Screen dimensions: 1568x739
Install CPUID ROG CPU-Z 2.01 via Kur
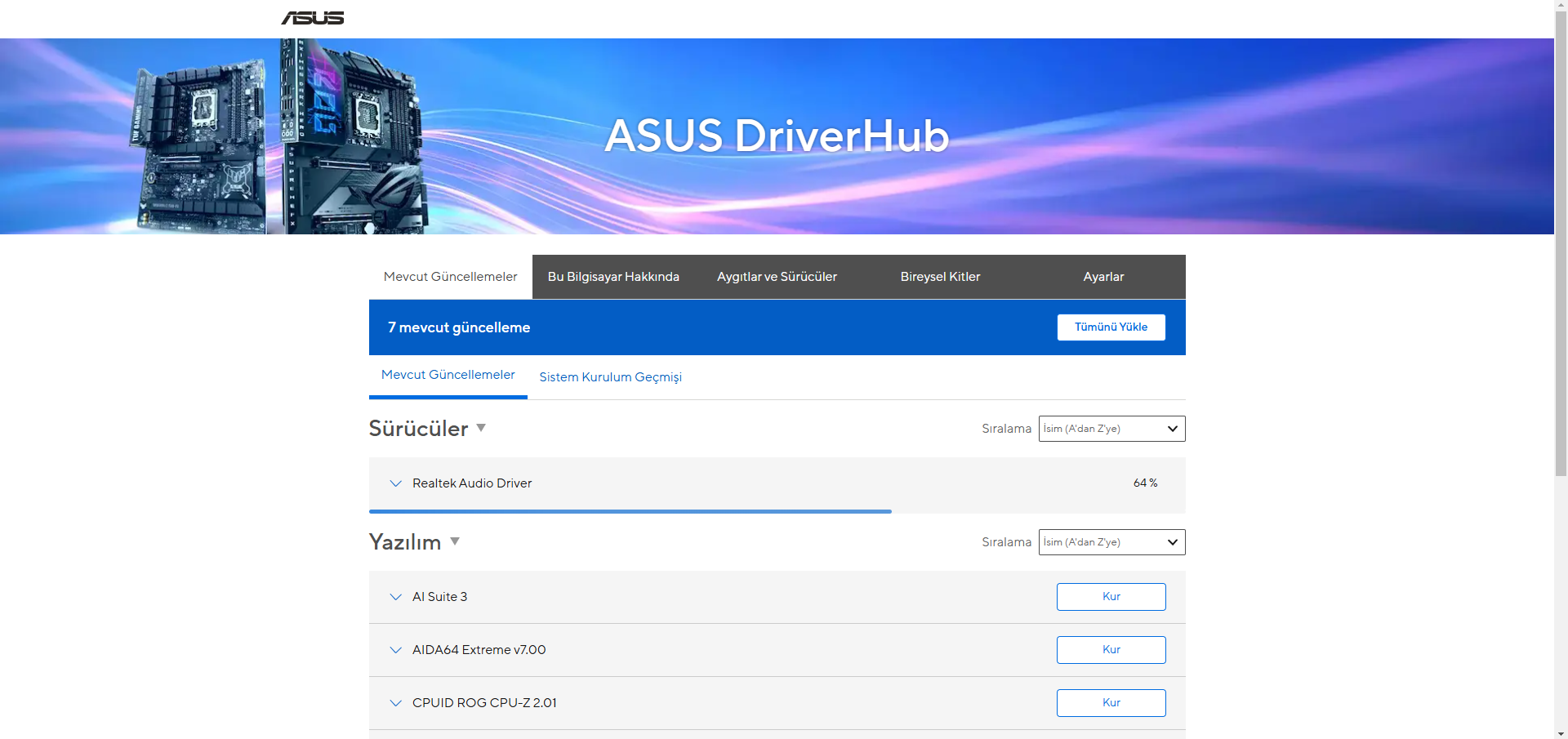click(1111, 703)
